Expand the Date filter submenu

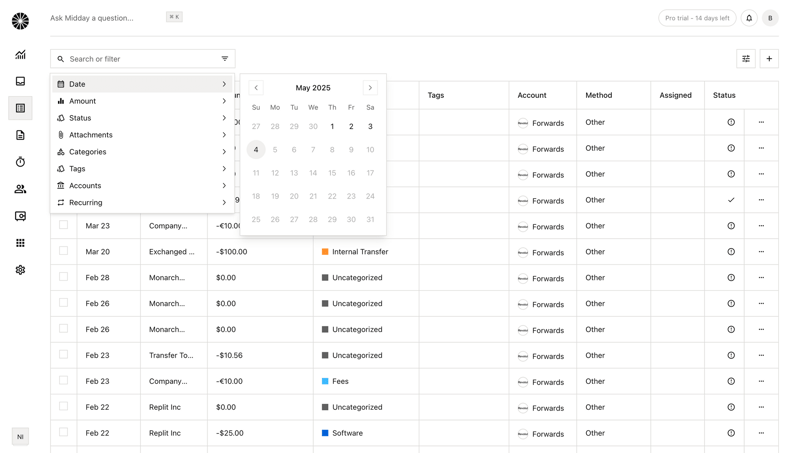pos(142,84)
